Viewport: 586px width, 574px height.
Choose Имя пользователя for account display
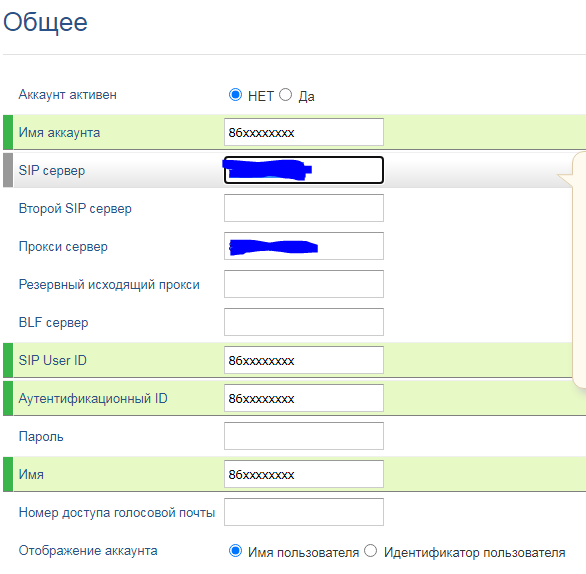click(235, 551)
